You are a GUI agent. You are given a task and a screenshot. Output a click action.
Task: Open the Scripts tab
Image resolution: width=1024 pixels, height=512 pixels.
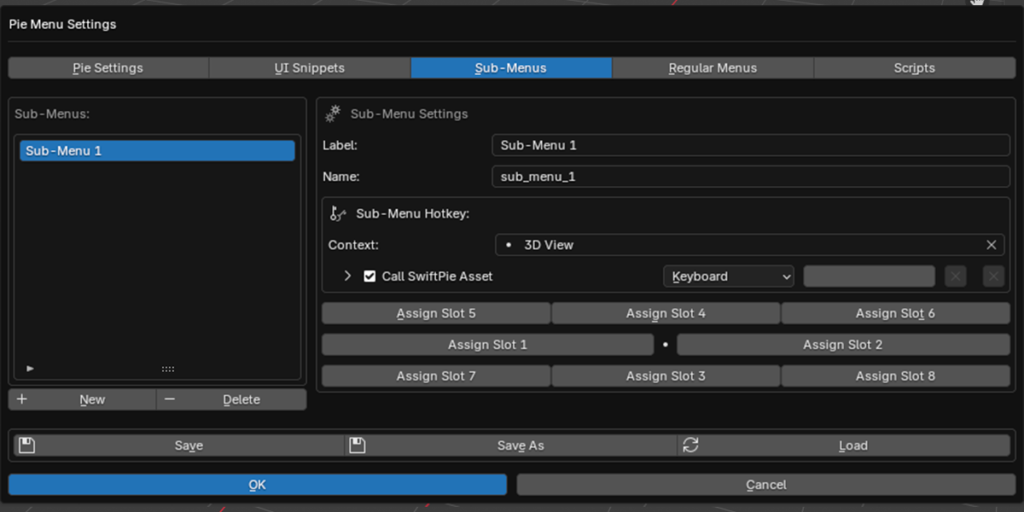pos(914,68)
